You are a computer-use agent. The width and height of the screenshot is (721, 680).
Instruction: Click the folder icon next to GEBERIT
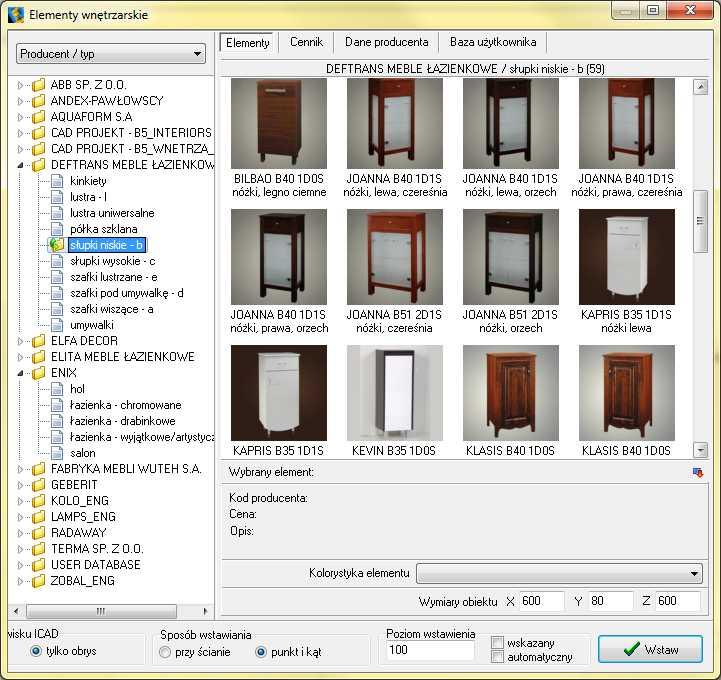39,485
